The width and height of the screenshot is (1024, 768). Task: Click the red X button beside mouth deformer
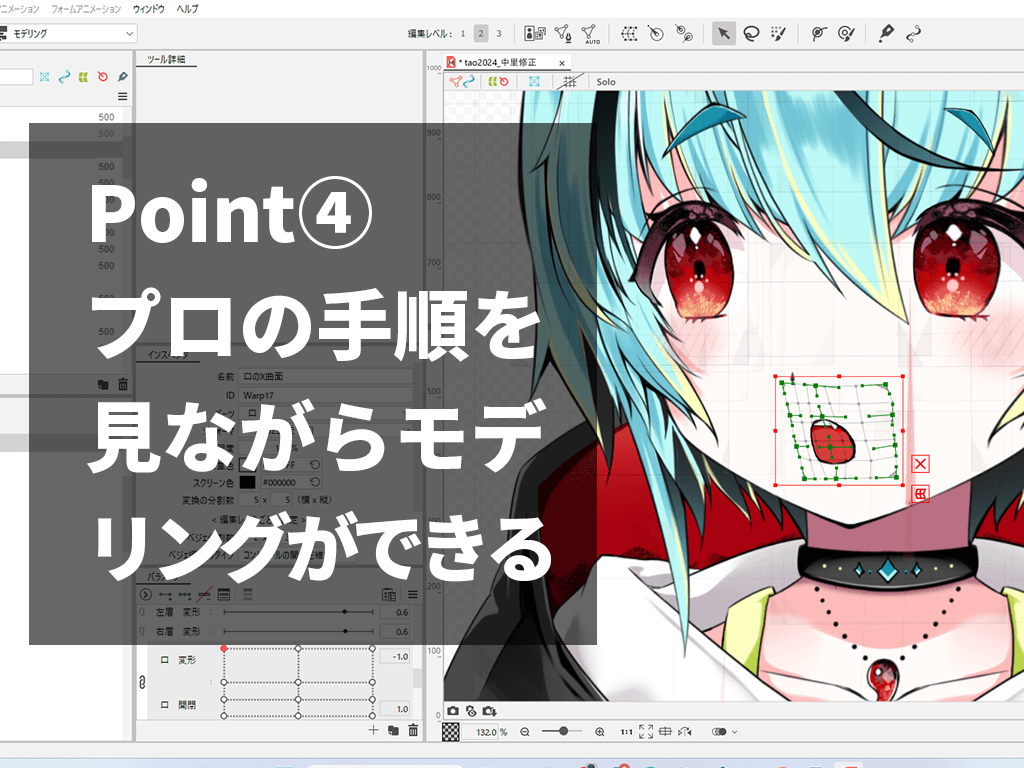pos(920,464)
